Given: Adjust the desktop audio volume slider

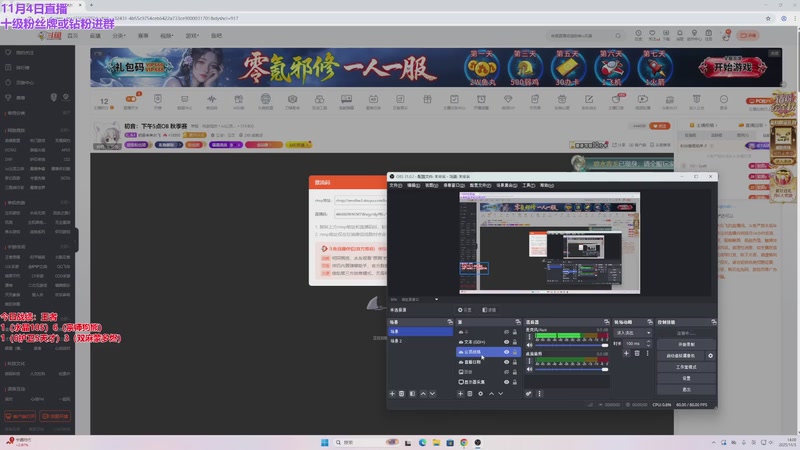Looking at the screenshot, I should tap(571, 369).
